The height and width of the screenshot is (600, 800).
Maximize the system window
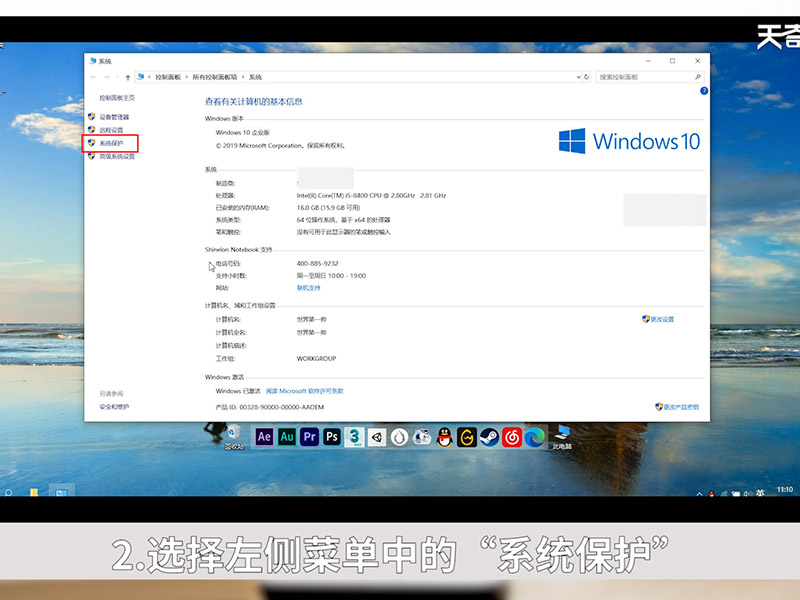click(672, 61)
